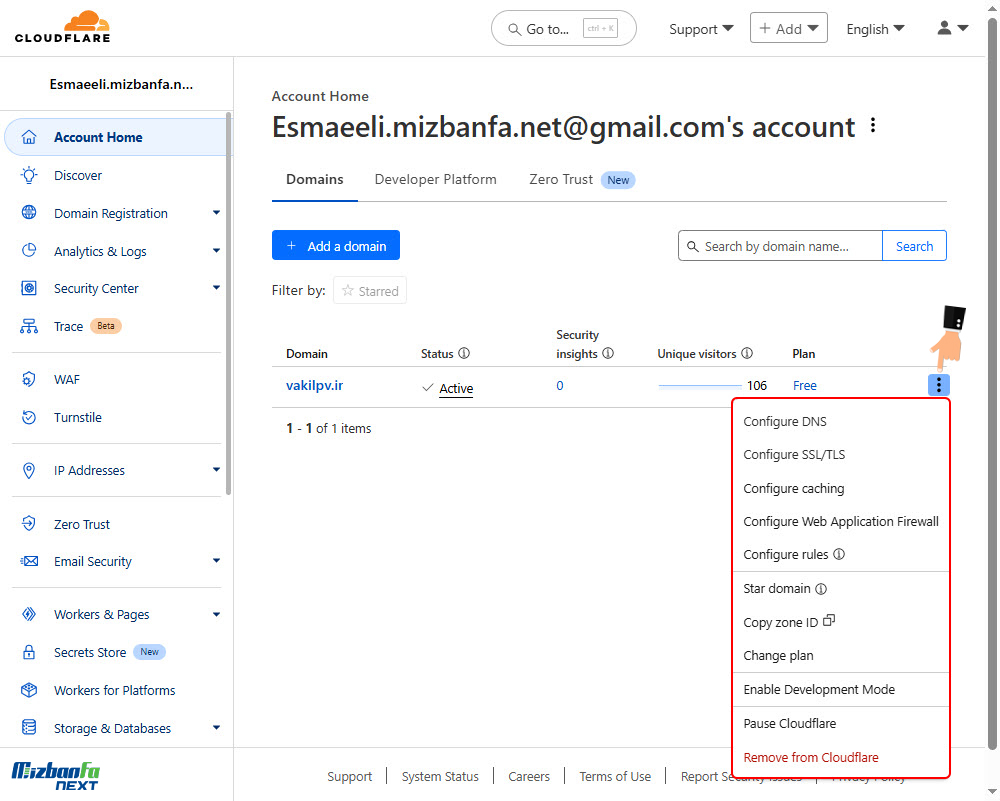Click the Security insights info icon

608,353
